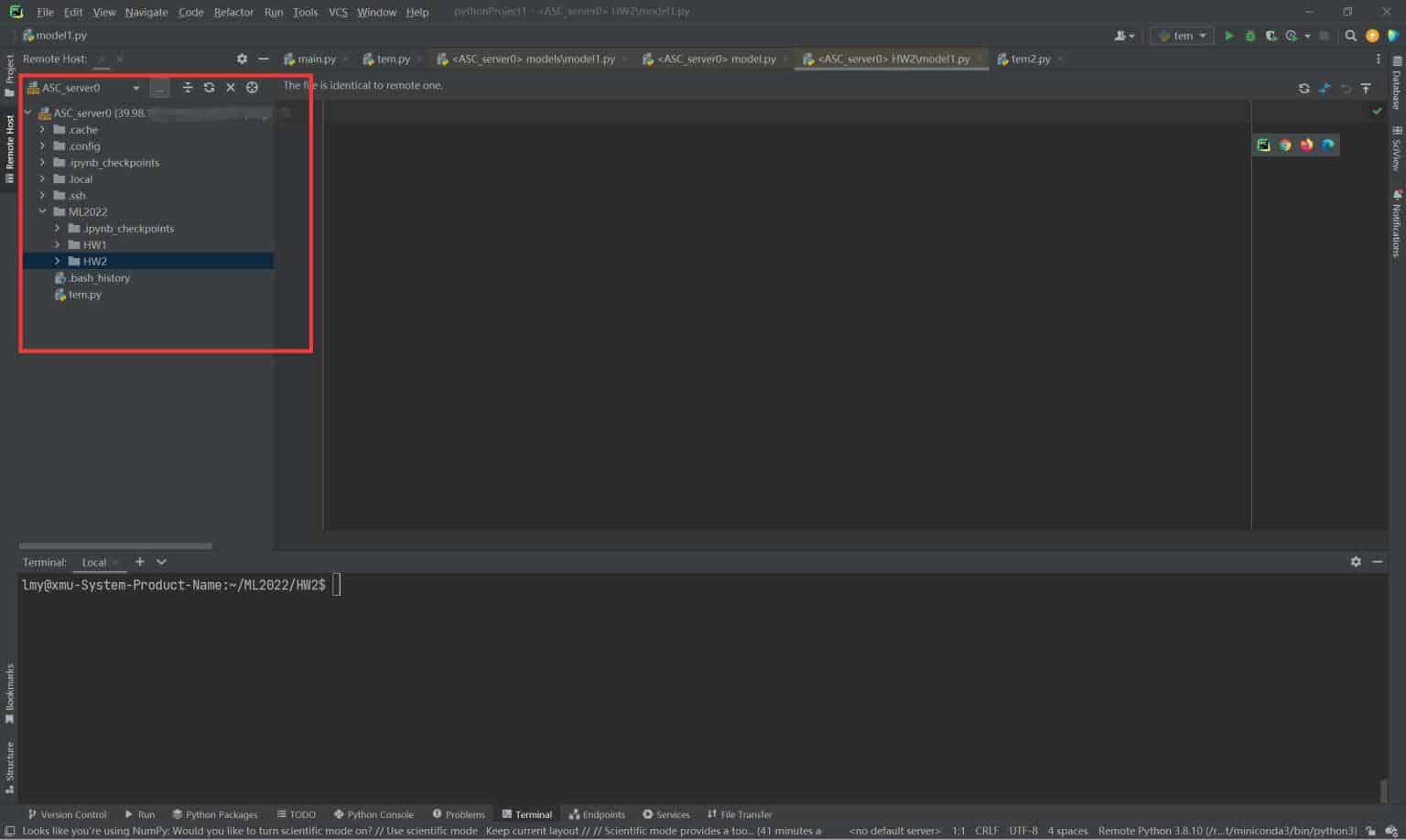Open the File Transfer tool window

(x=740, y=814)
